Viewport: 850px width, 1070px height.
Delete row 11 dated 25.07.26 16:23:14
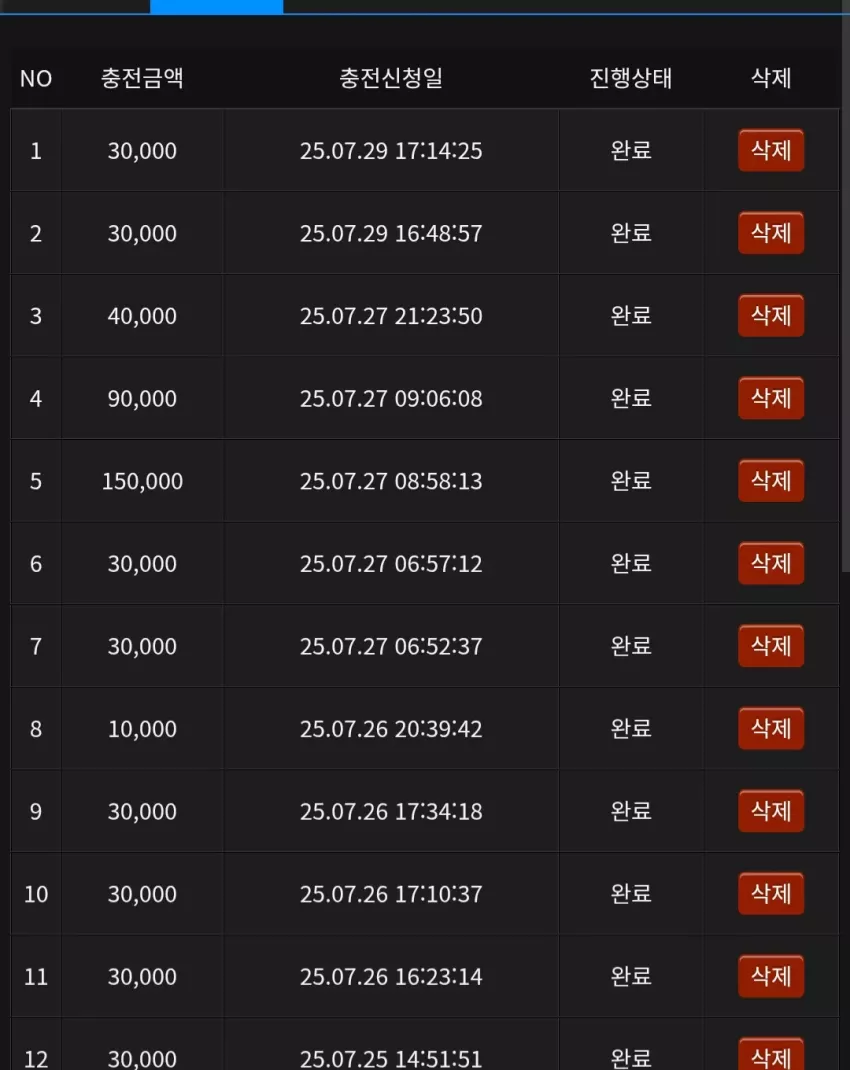tap(771, 976)
